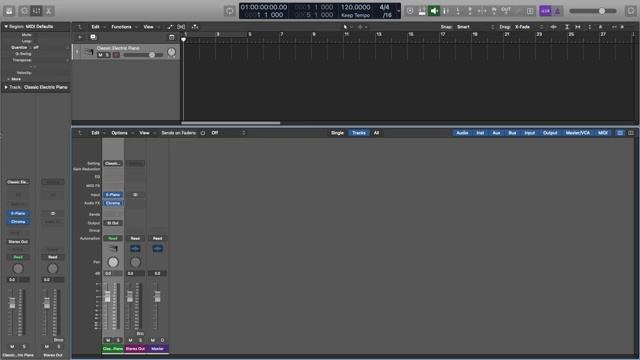Solo the Clas...Piano mixer channel strip
Image resolution: width=640 pixels, height=360 pixels.
click(118, 340)
